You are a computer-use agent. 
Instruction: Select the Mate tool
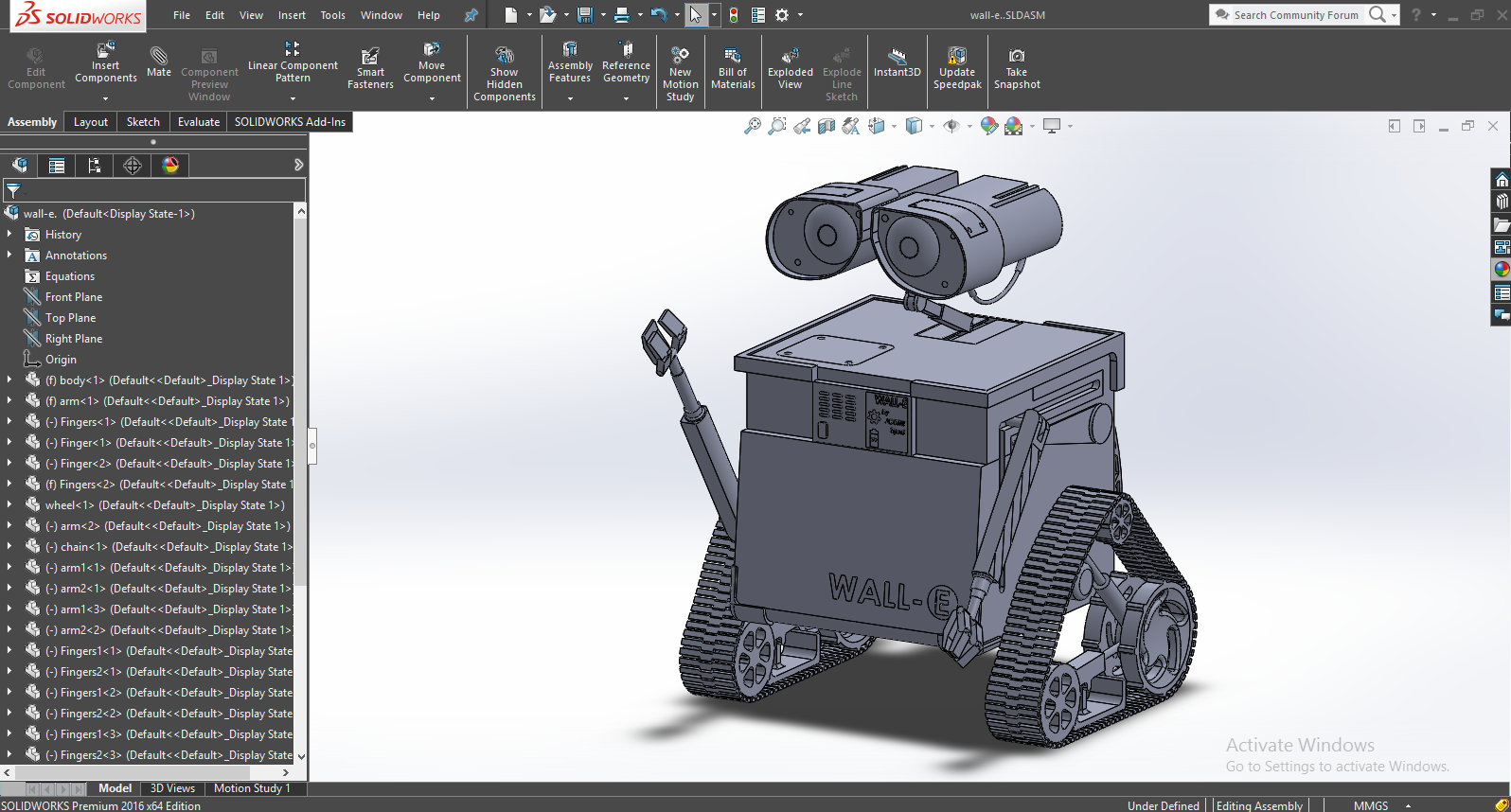[x=159, y=62]
